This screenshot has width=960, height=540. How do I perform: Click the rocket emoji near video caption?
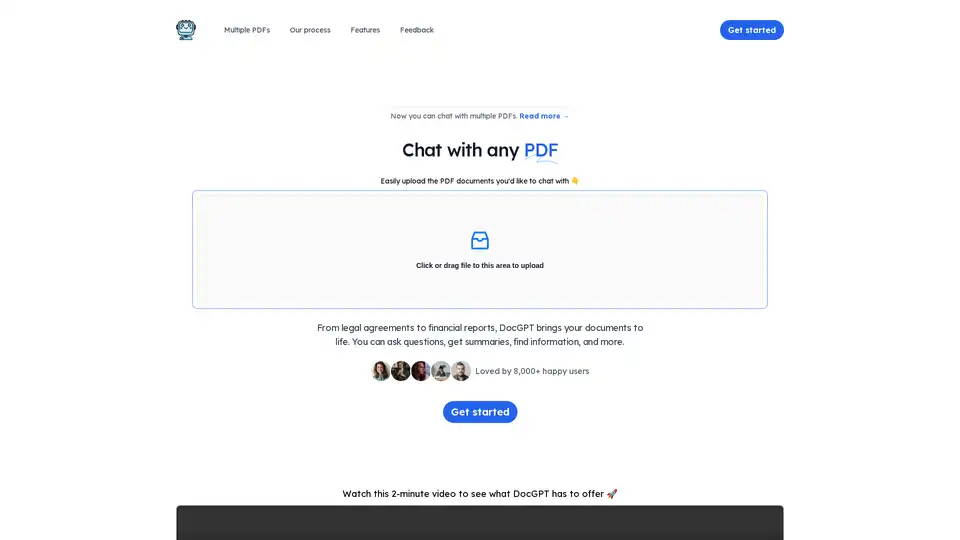click(612, 493)
